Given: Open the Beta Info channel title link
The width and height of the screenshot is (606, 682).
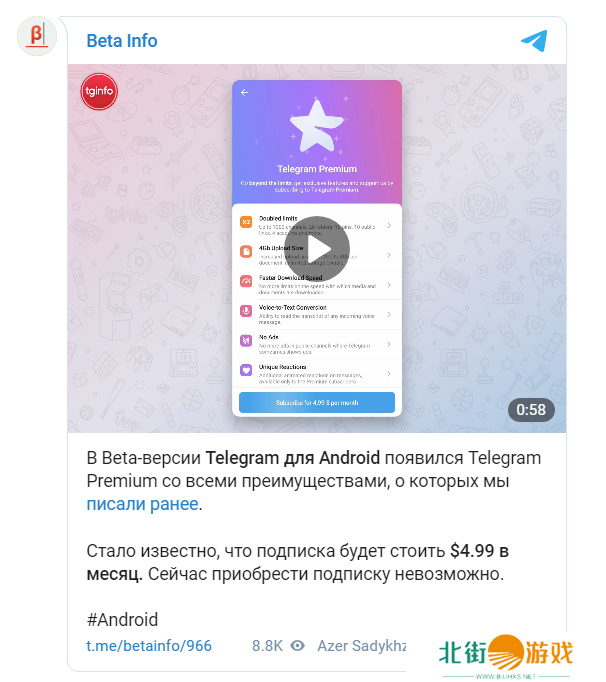Looking at the screenshot, I should [122, 41].
